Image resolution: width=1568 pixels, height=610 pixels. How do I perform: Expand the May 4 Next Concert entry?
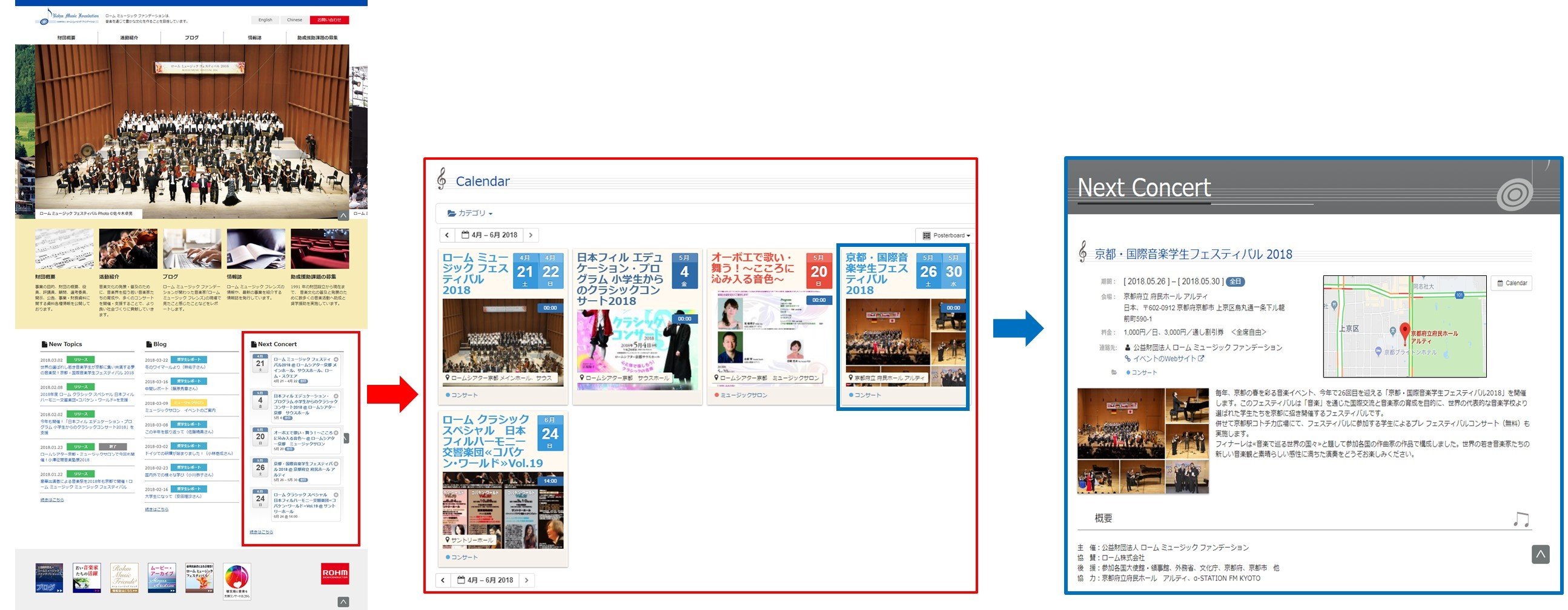pos(336,396)
